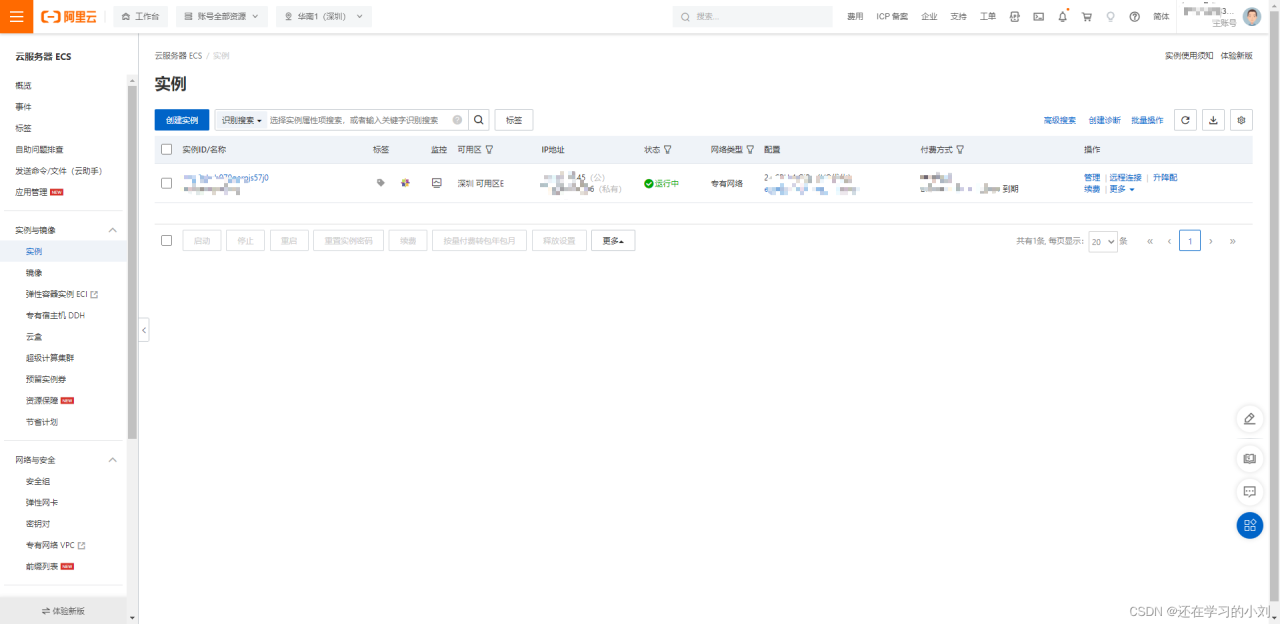Click the blue 创建实例 button

point(182,120)
